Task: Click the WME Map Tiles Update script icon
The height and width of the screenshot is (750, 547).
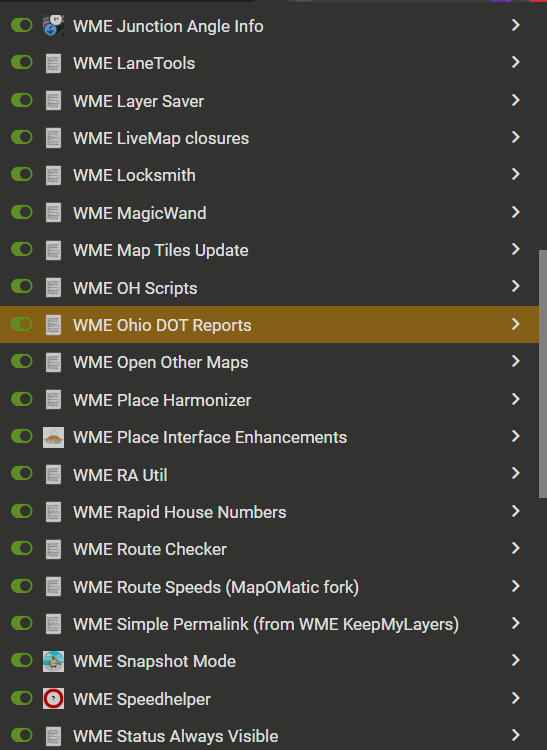Action: pos(53,250)
